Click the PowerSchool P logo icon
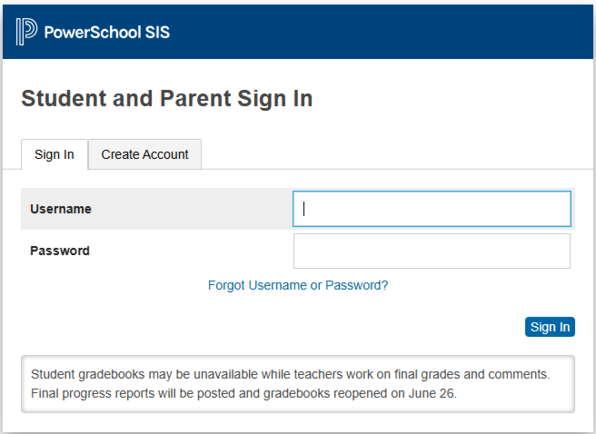Image resolution: width=596 pixels, height=434 pixels. pos(26,32)
